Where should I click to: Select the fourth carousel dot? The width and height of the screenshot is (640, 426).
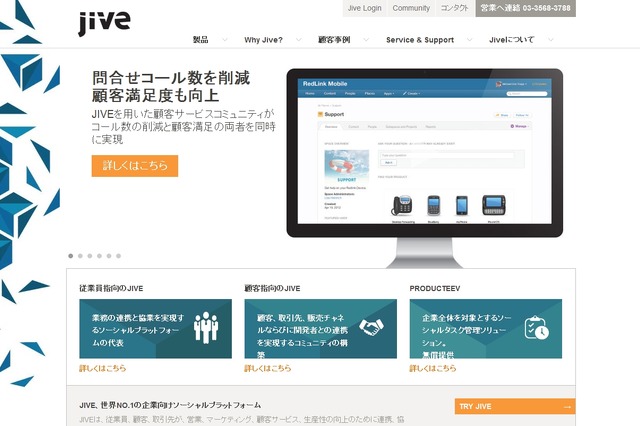(99, 256)
